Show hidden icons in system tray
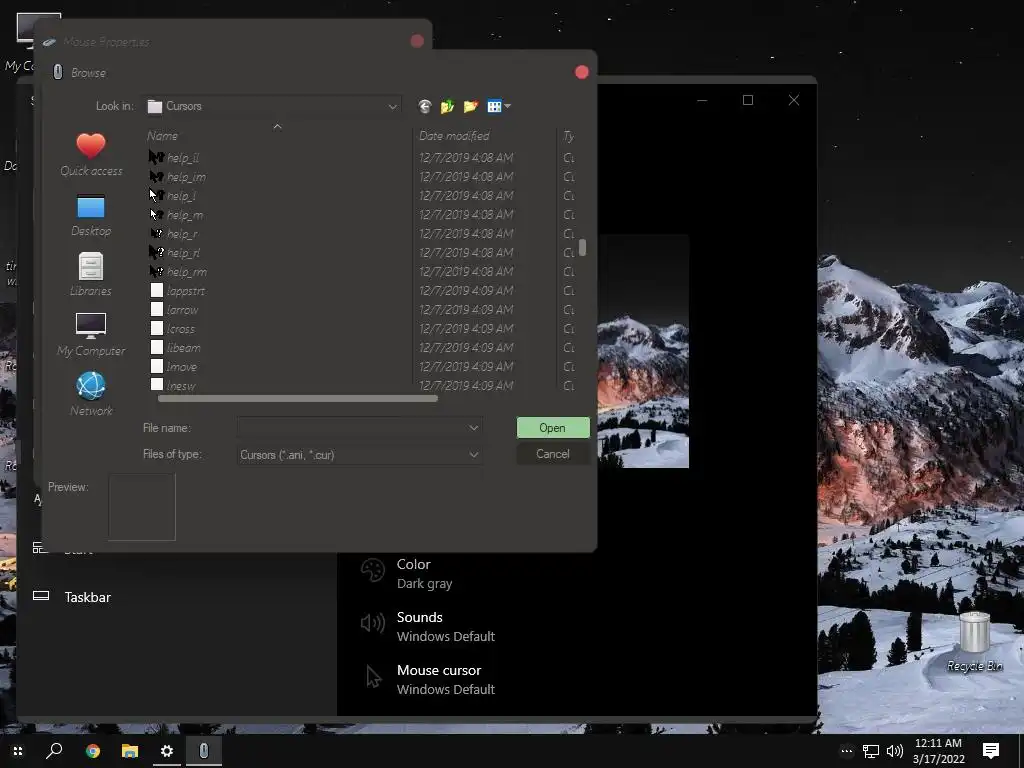Screen dimensions: 1024x768 (x=846, y=751)
